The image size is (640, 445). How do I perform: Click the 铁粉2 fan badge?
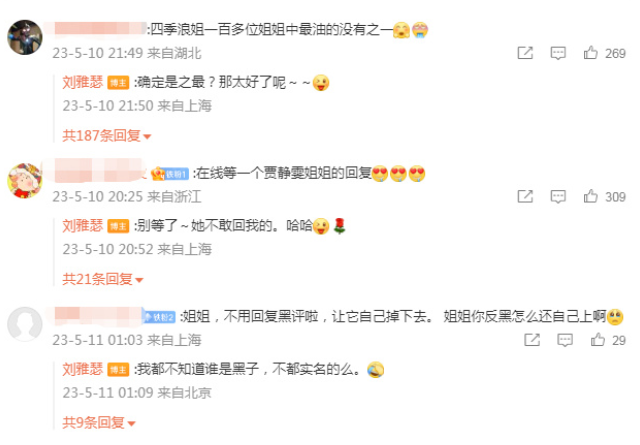pos(159,317)
